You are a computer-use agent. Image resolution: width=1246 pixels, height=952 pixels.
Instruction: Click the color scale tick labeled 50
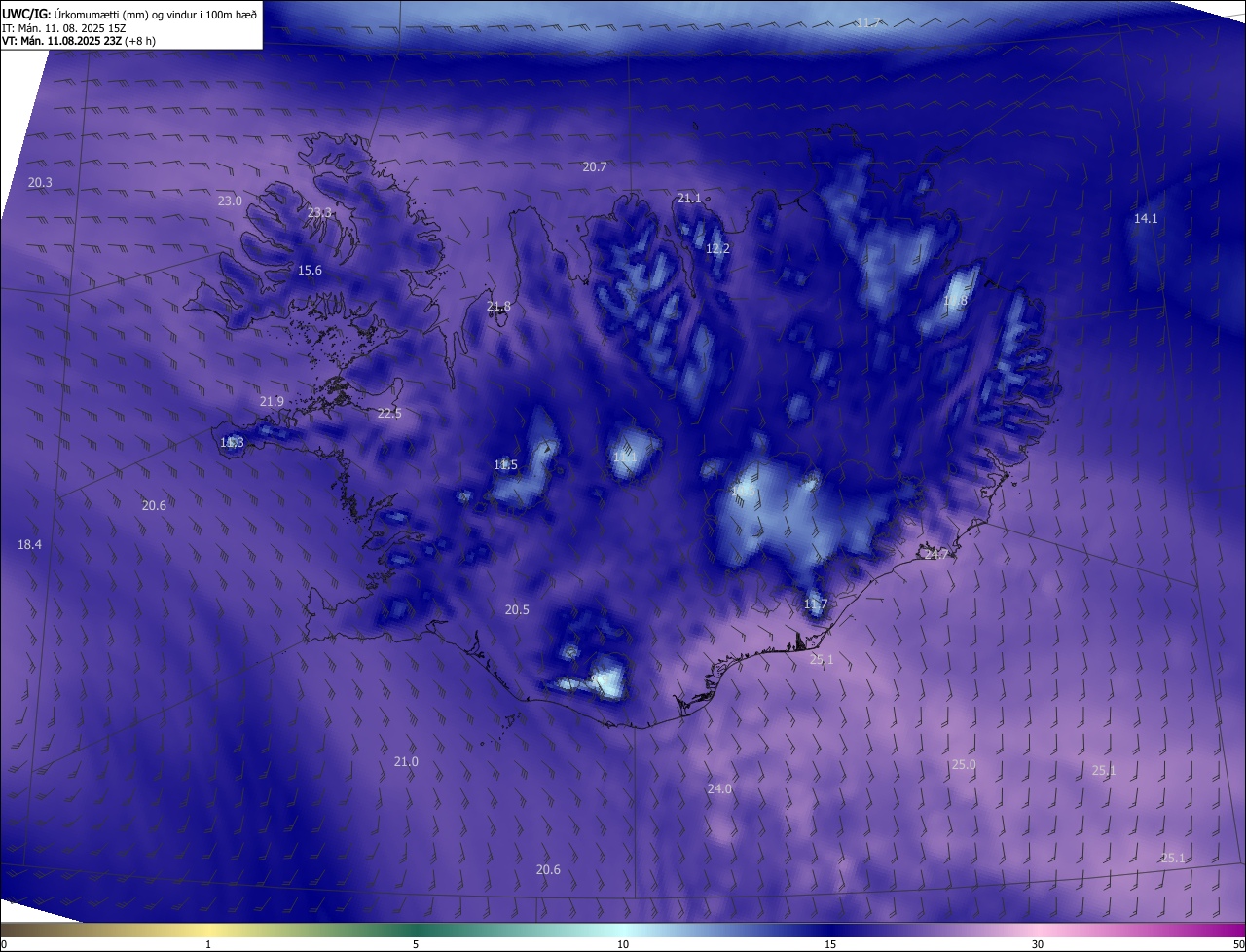[1238, 944]
